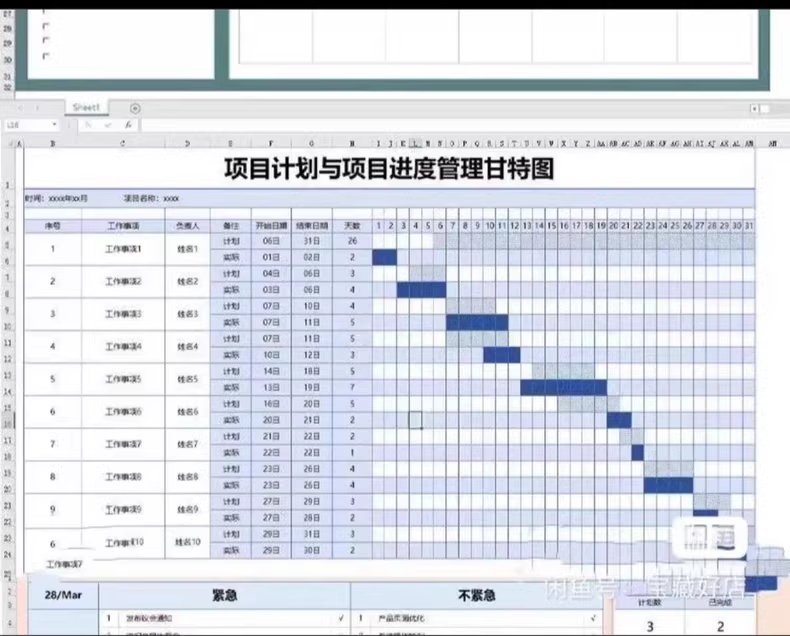The image size is (790, 636).
Task: Select column B header
Action: point(53,144)
